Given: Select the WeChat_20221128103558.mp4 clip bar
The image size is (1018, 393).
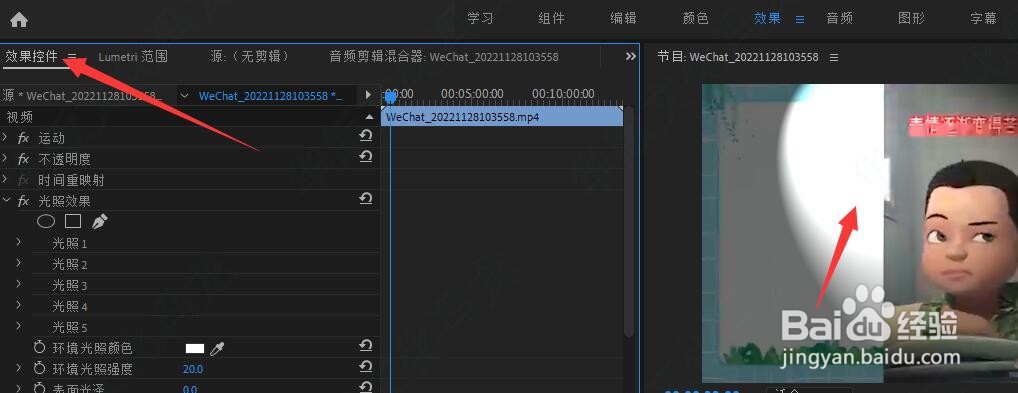Looking at the screenshot, I should 502,117.
